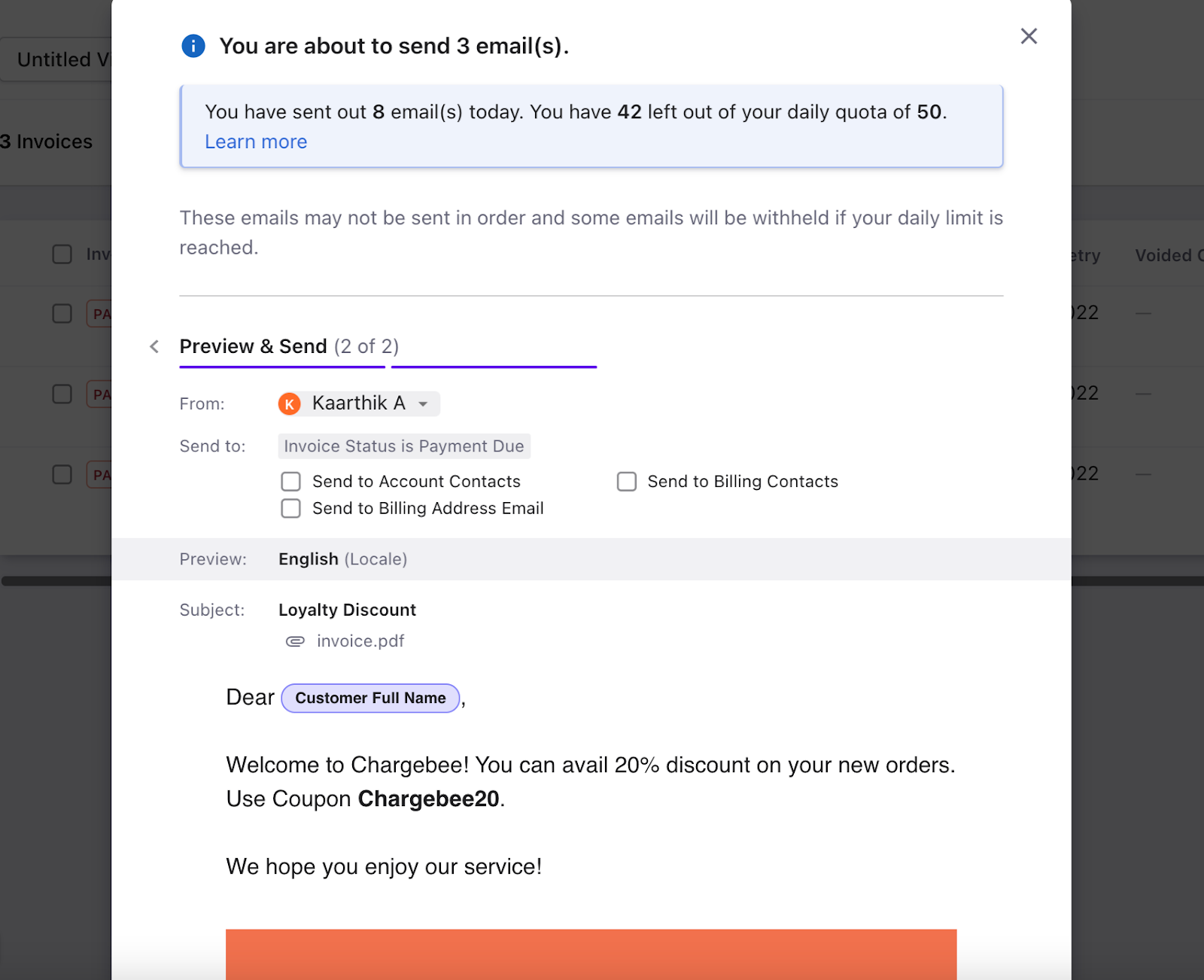Open the Learn more link

(256, 142)
